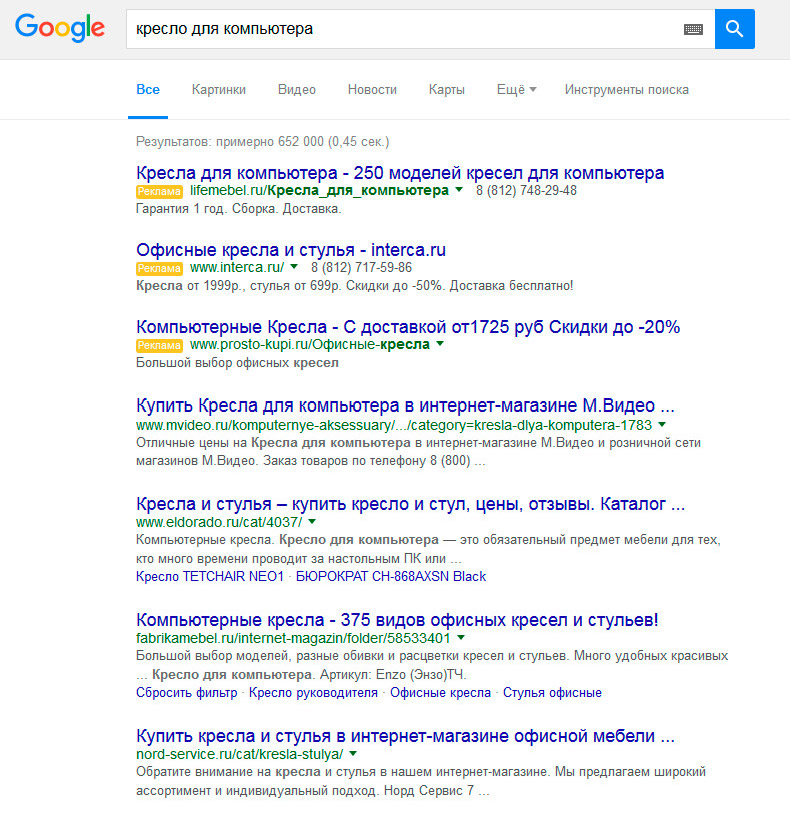Open the Новости tab

[x=372, y=90]
